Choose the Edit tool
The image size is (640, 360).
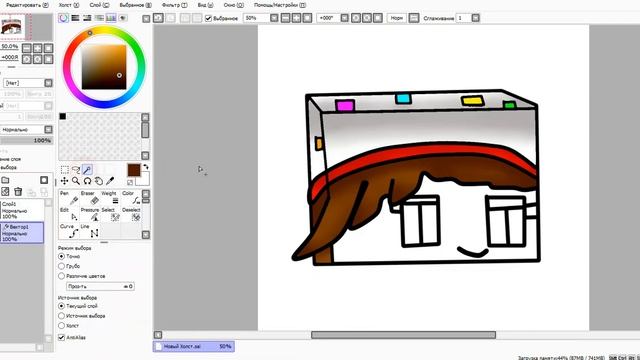coord(69,214)
